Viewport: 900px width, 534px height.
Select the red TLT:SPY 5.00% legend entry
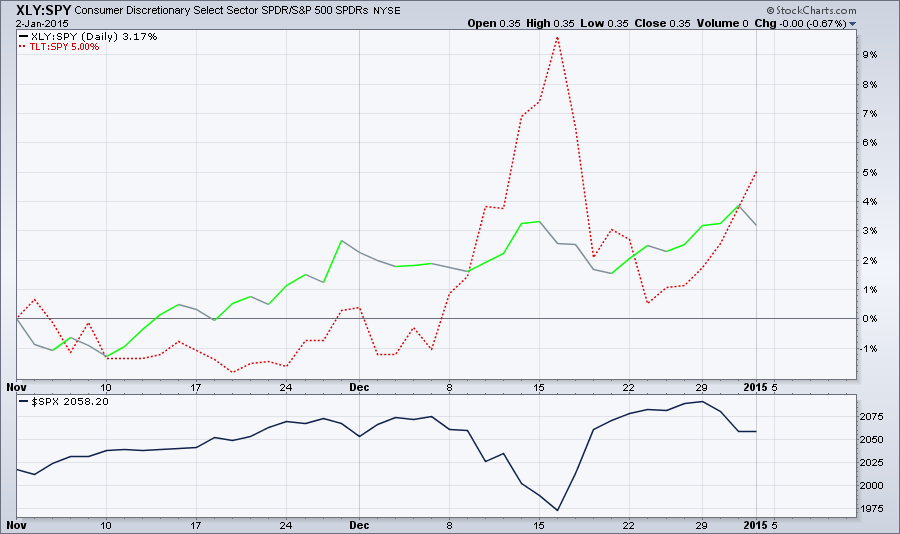[59, 47]
